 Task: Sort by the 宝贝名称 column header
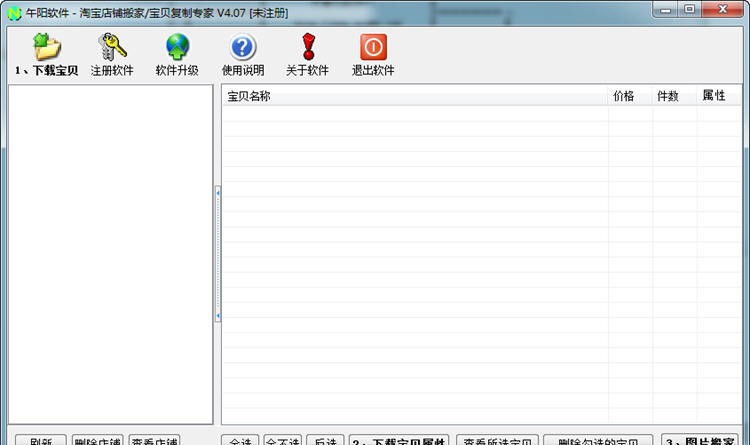[x=415, y=96]
